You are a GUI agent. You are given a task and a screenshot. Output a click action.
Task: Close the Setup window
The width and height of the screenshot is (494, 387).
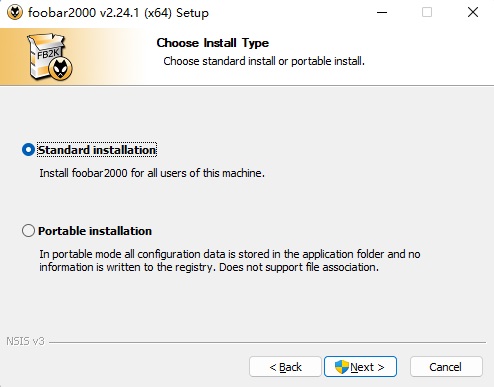coord(473,12)
